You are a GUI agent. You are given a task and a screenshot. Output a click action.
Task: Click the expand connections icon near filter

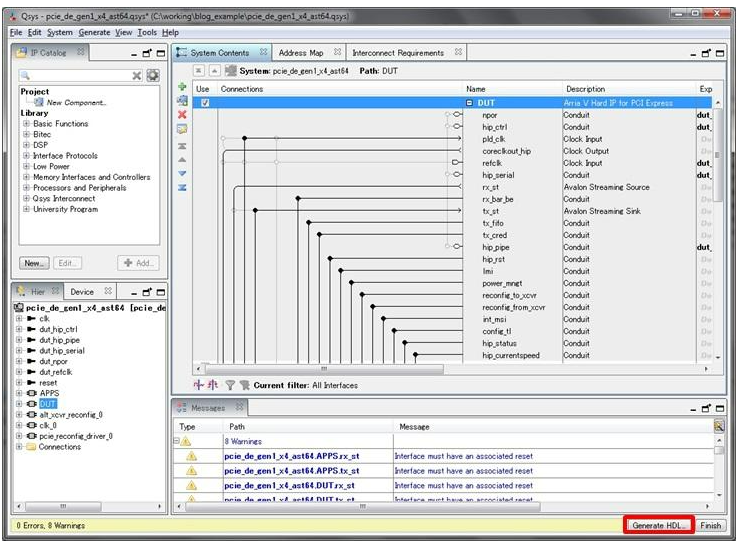tap(198, 385)
